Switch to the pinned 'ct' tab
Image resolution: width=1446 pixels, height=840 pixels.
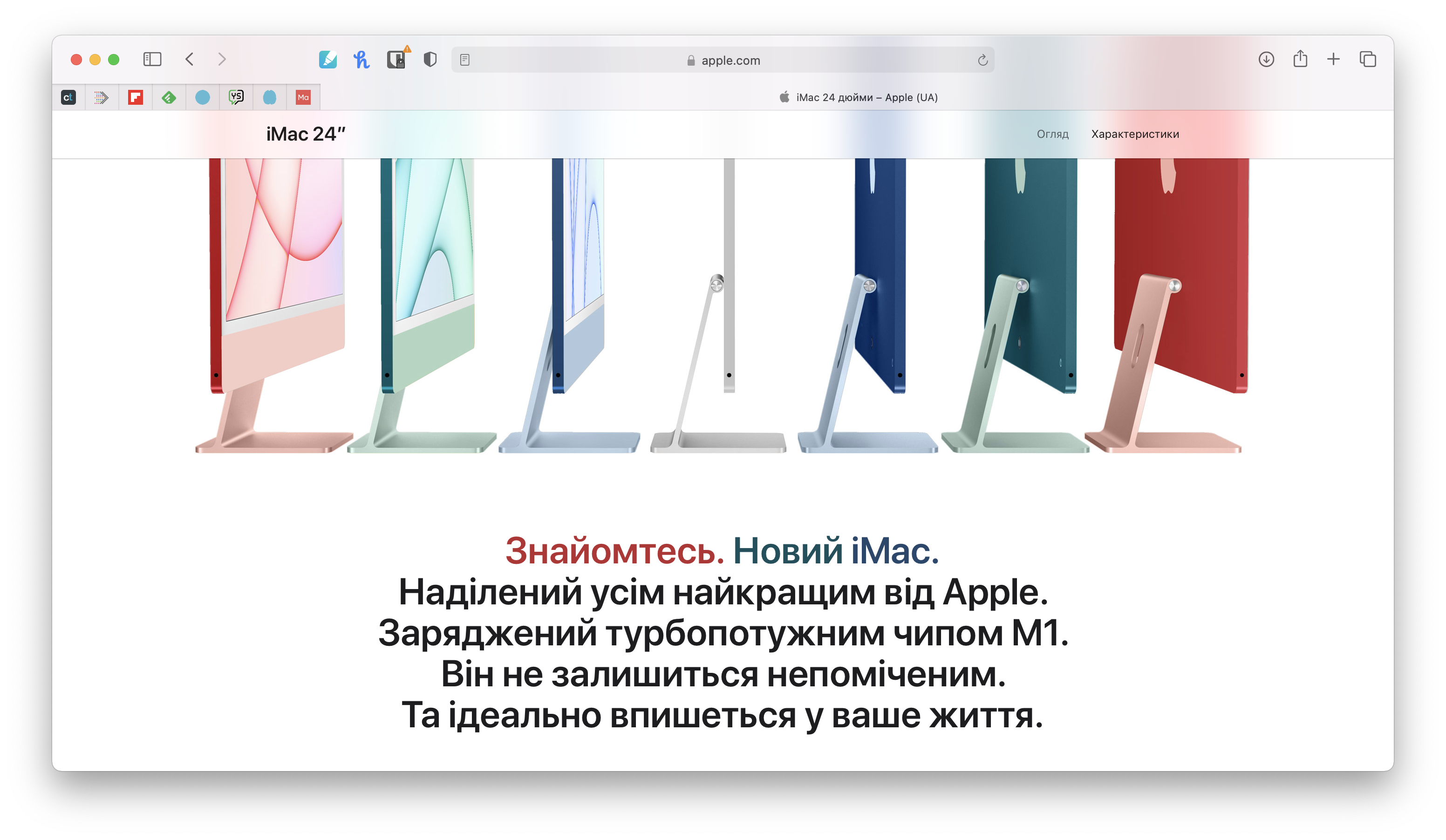tap(68, 97)
